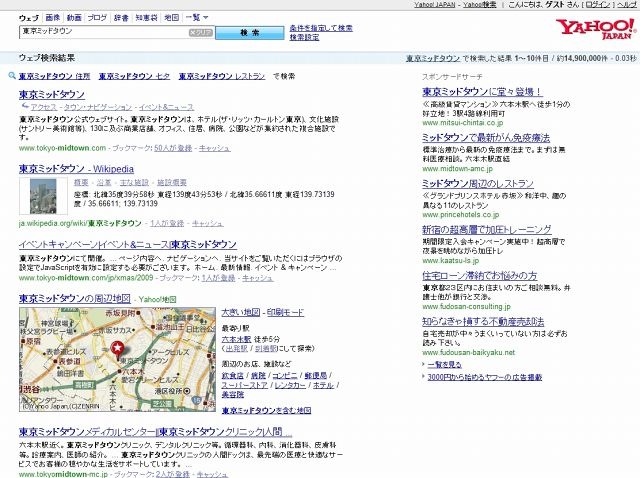
Task: Open 東京ミッドタウンの周辺地図 map result
Action: pos(75,298)
